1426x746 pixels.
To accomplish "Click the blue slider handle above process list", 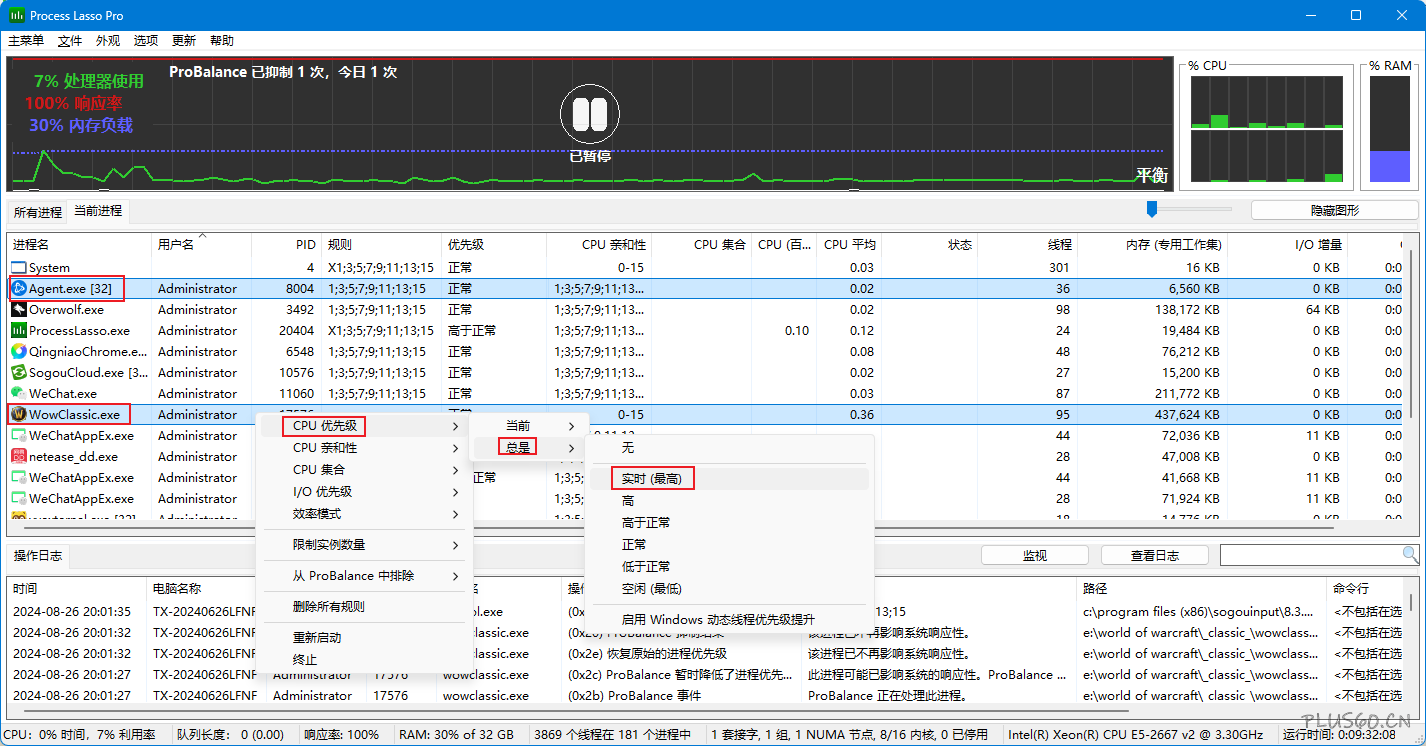I will 1152,209.
